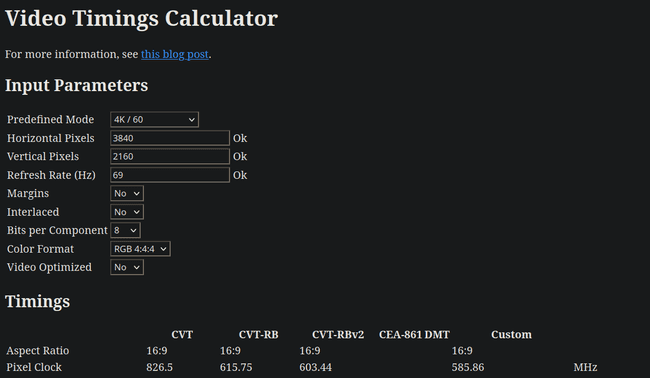Select the Custom pixel clock value 585.86
The width and height of the screenshot is (650, 378).
click(468, 367)
